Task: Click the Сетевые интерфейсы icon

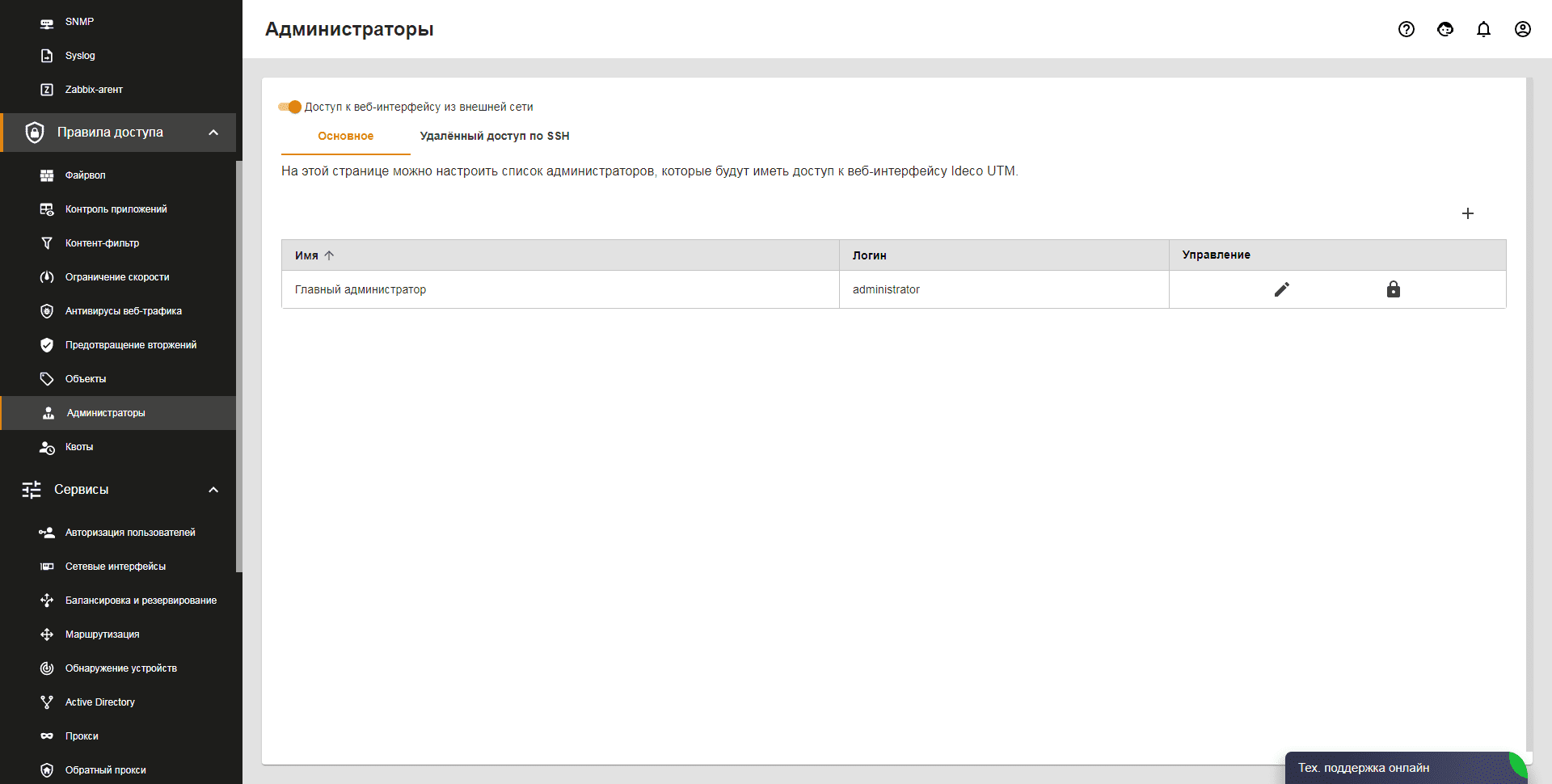Action: 47,567
